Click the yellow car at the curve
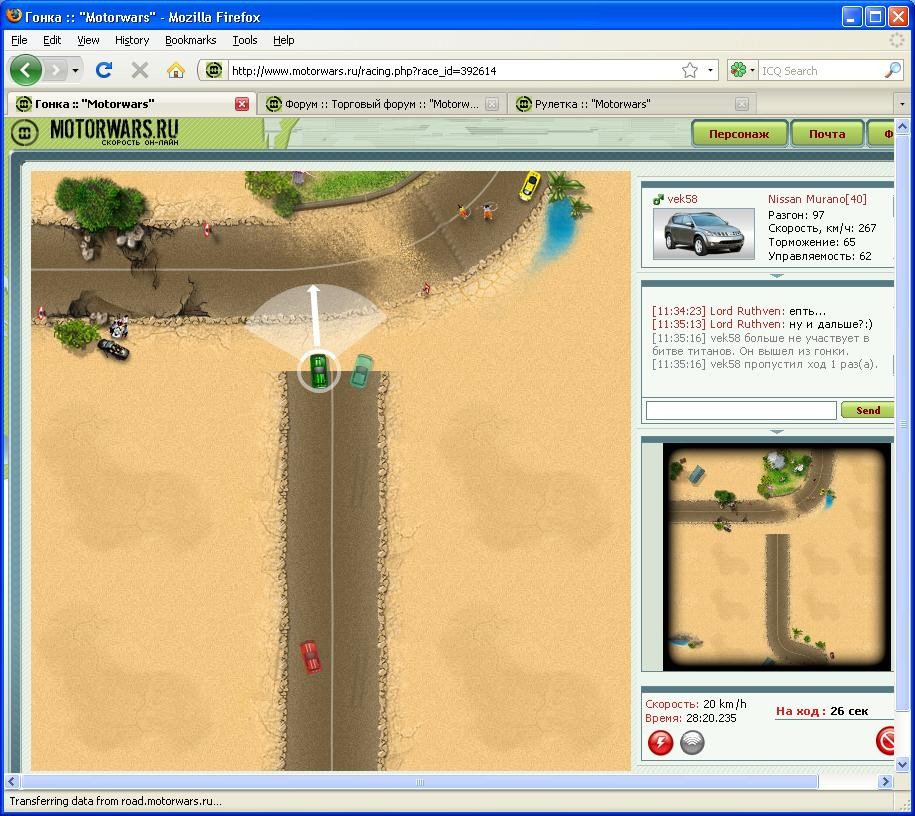This screenshot has width=915, height=816. [x=530, y=185]
